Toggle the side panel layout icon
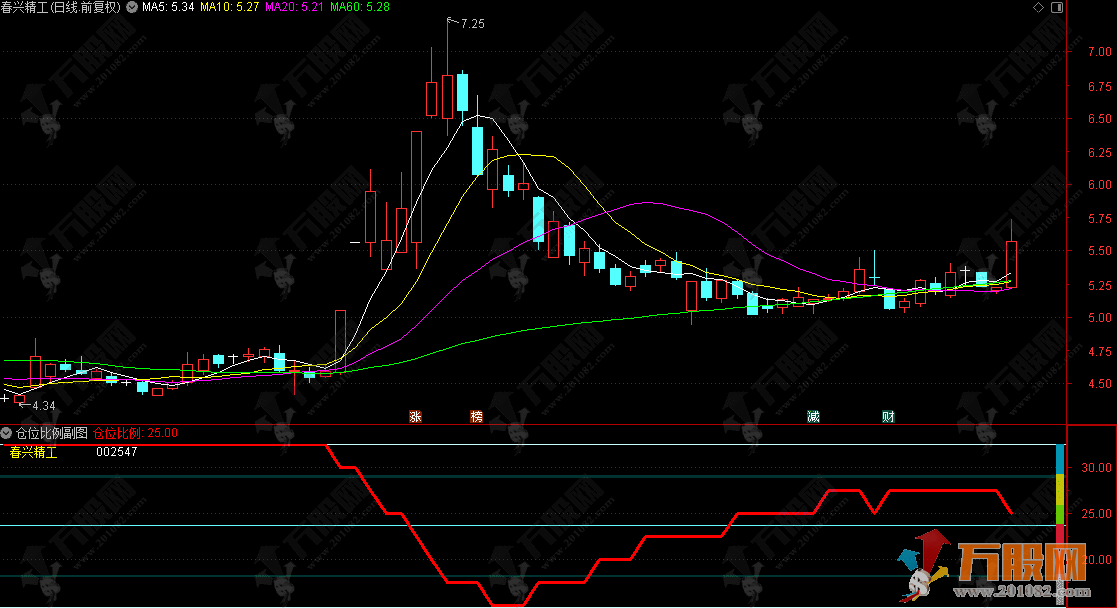 coord(1056,7)
